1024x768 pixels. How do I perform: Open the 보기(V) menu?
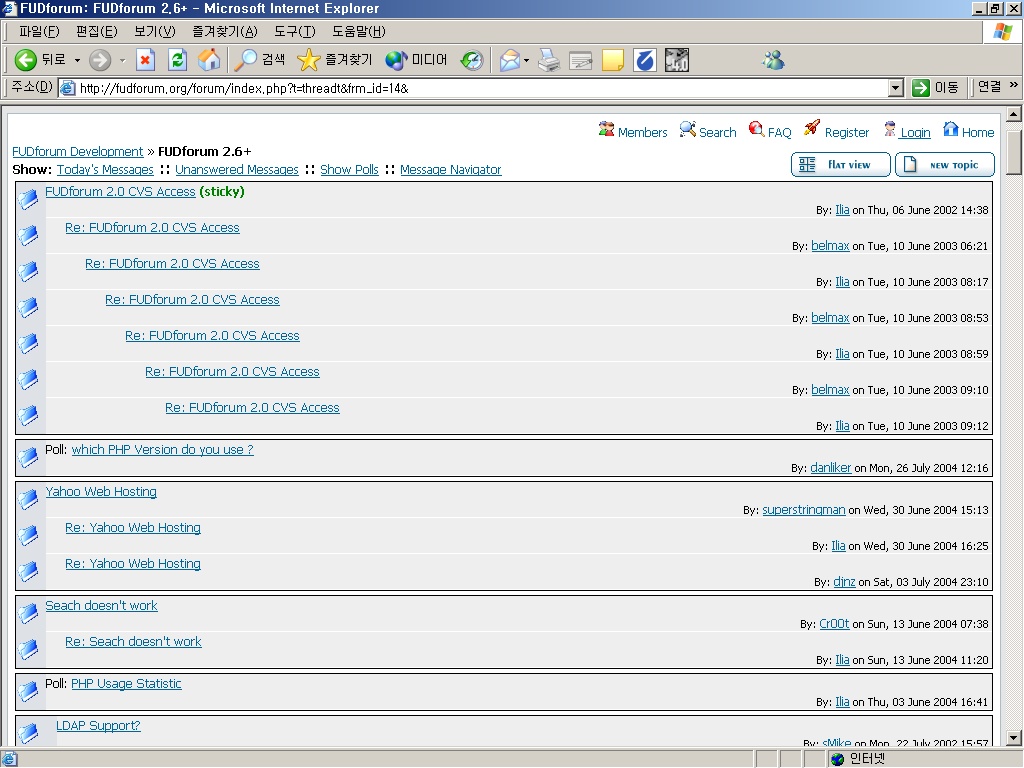pos(155,31)
